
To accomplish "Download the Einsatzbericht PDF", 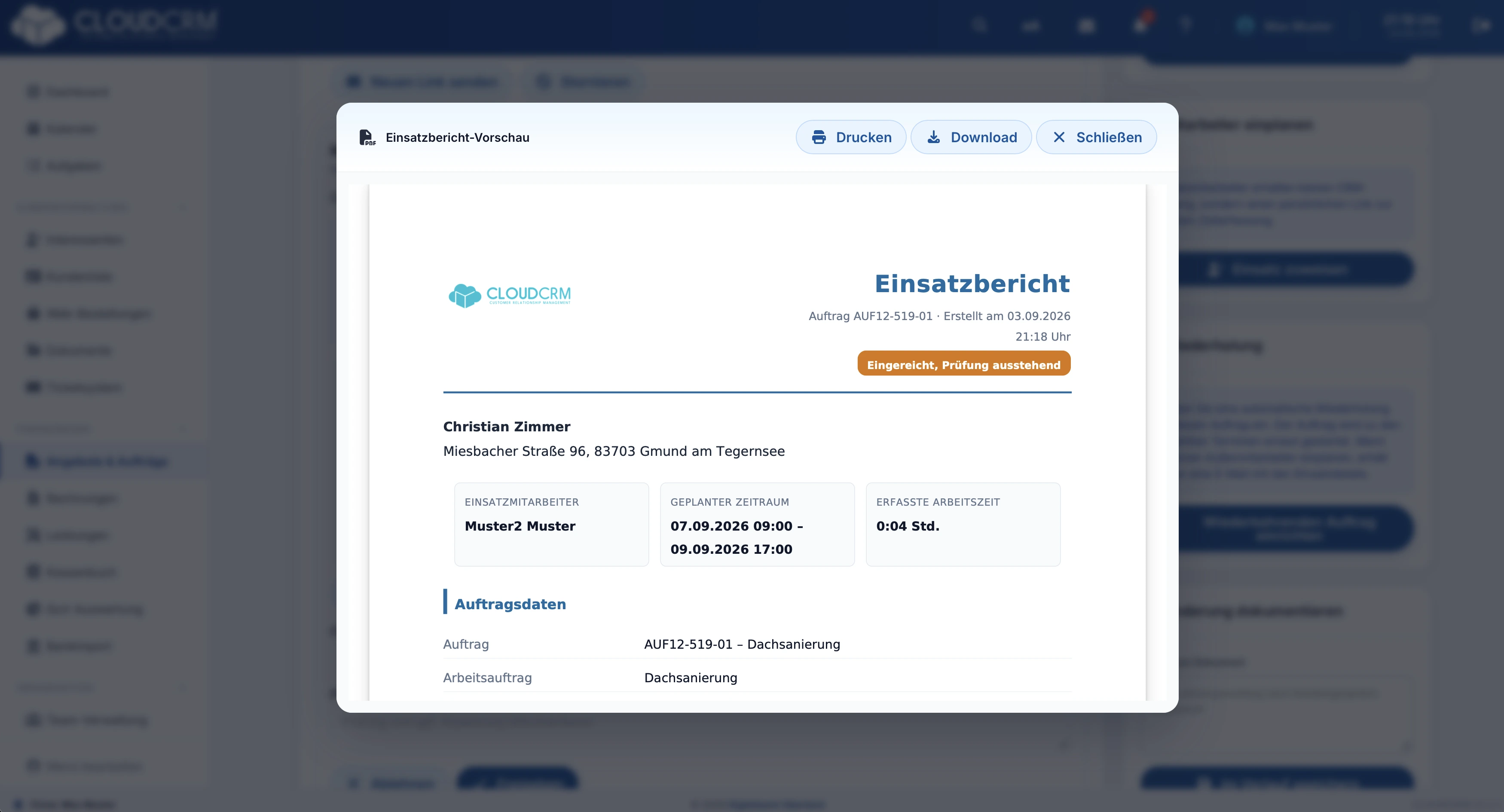I will click(971, 137).
